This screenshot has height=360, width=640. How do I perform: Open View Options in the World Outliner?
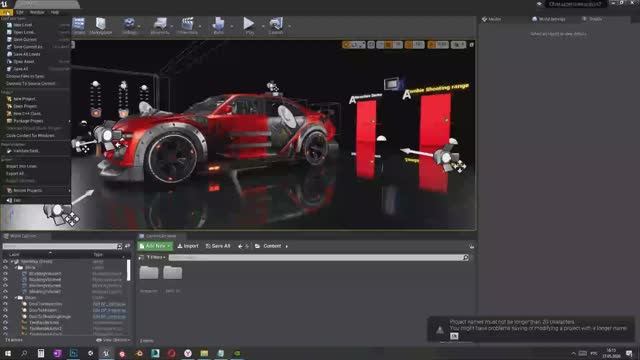coord(113,340)
